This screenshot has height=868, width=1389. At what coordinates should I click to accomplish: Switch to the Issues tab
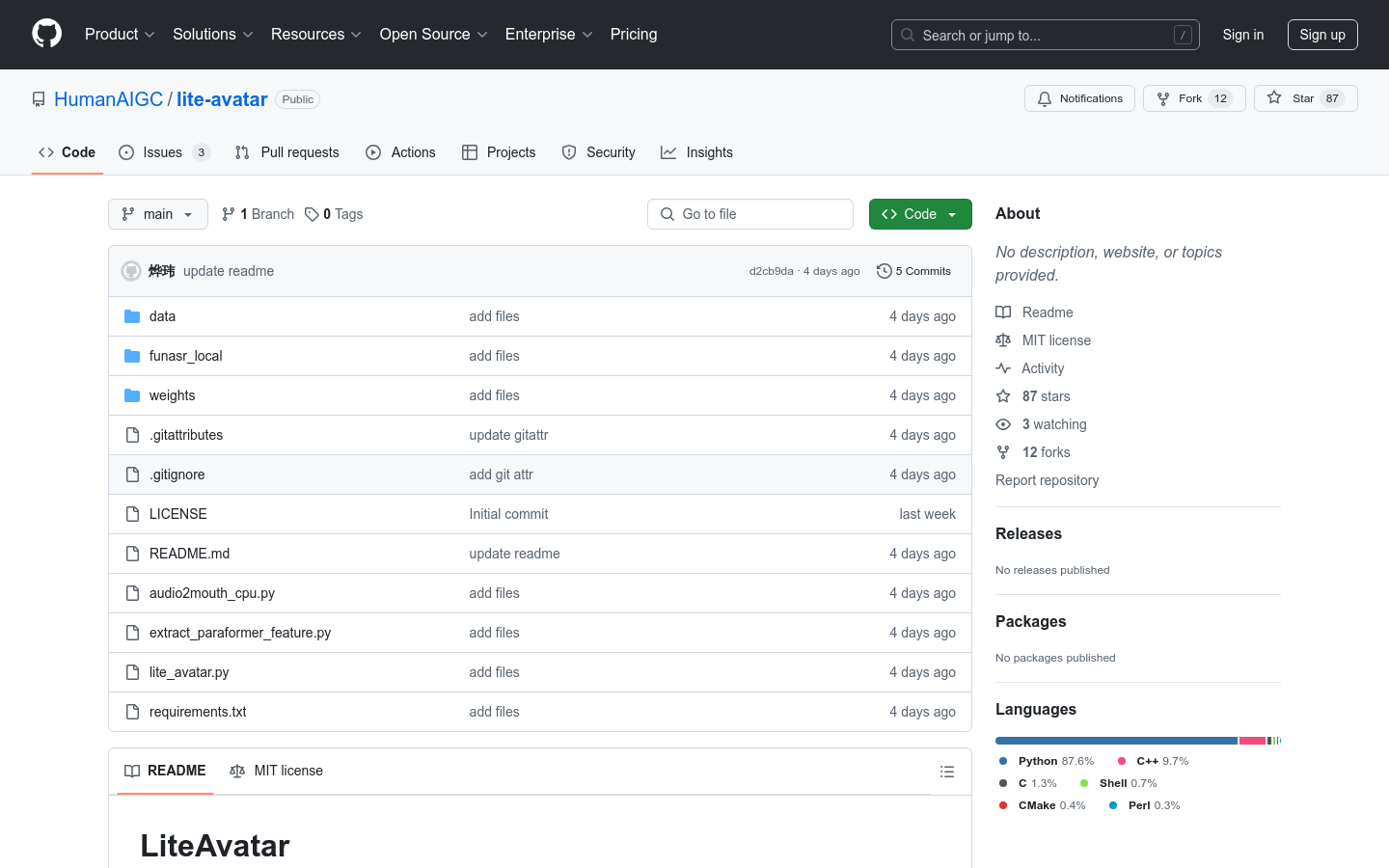click(163, 152)
